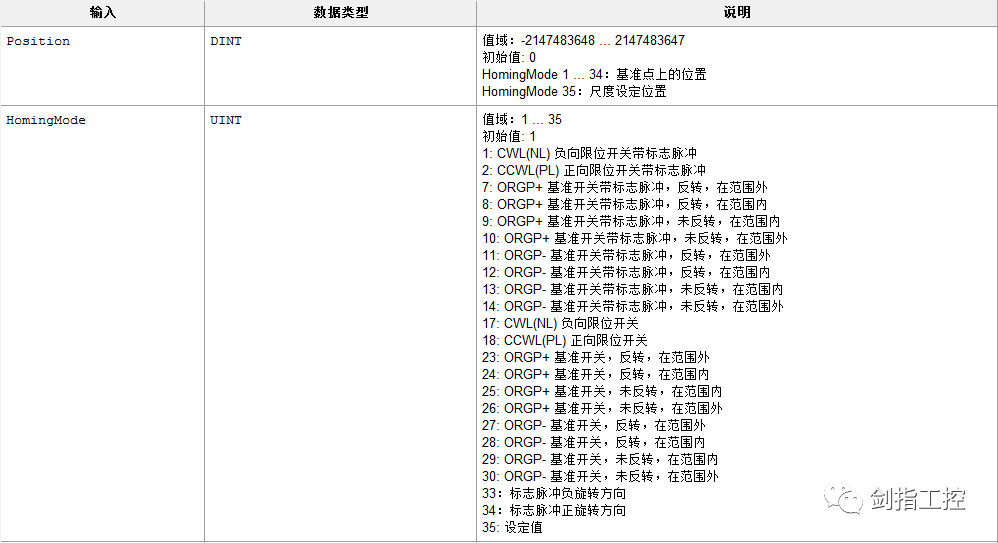
Task: Select mode 33 标志脉冲负旋转方向 line
Action: tap(554, 493)
